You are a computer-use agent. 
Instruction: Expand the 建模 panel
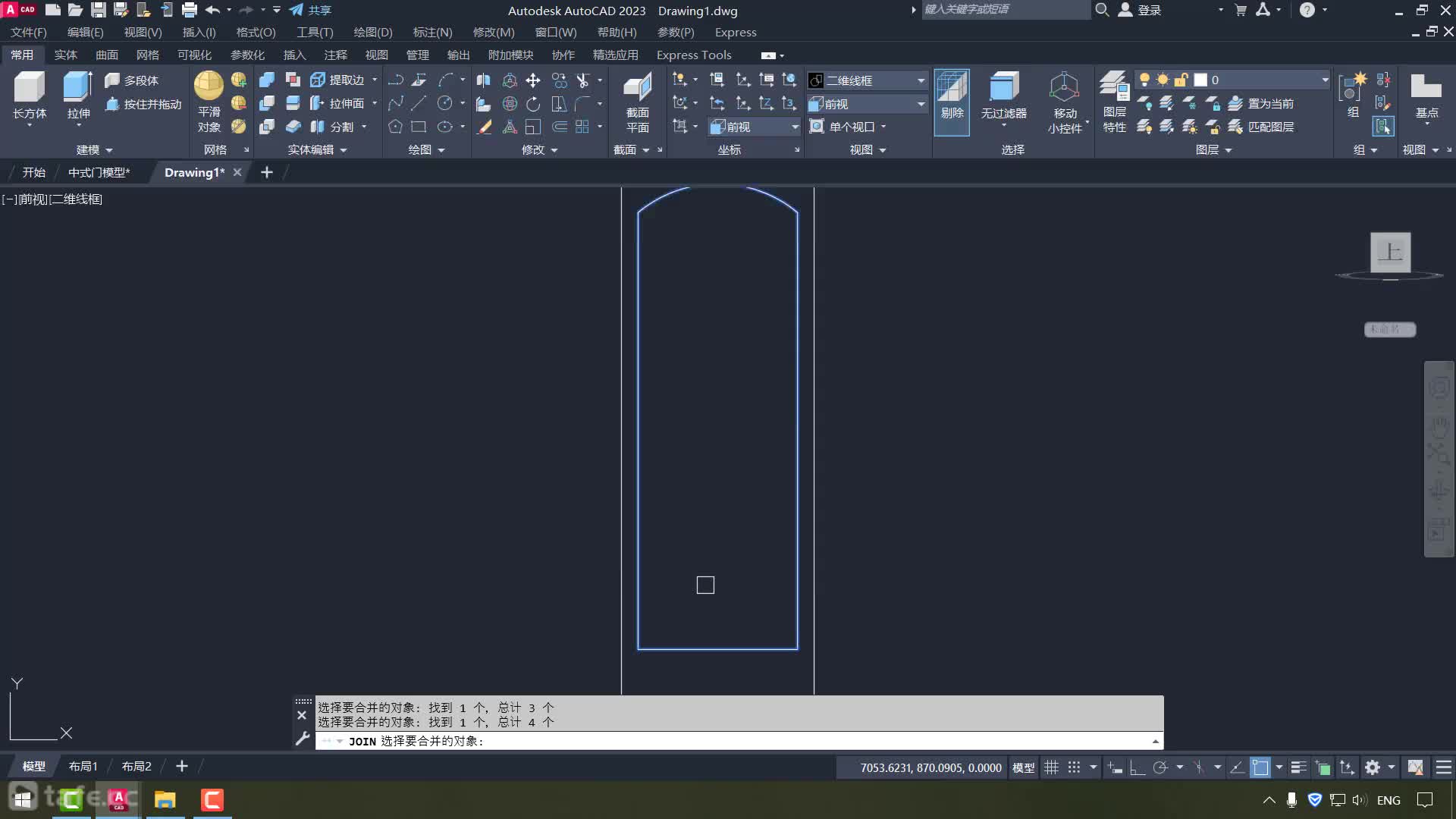coord(94,150)
